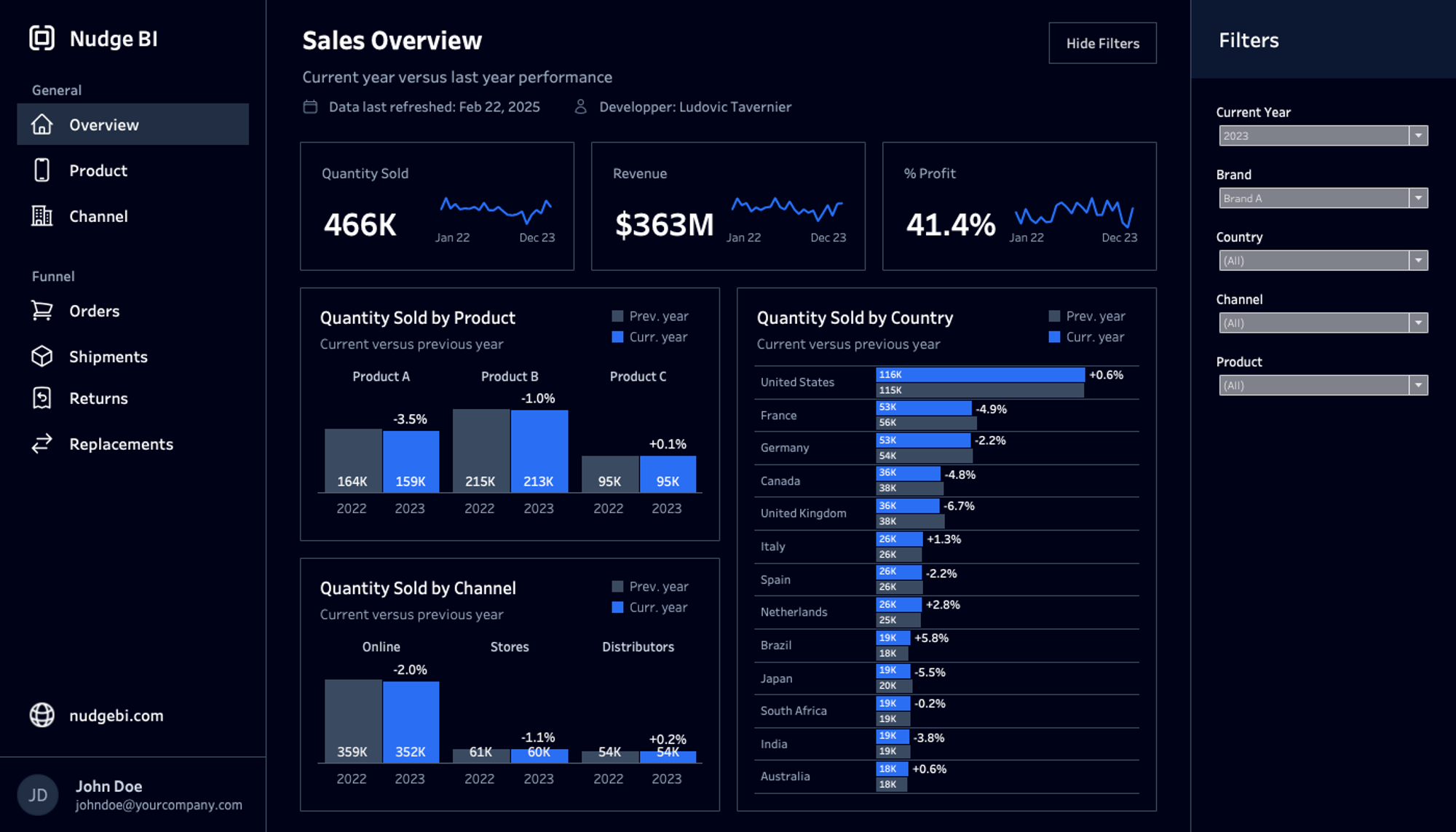The height and width of the screenshot is (832, 1456).
Task: Click the Orders shopping cart icon
Action: coord(42,311)
